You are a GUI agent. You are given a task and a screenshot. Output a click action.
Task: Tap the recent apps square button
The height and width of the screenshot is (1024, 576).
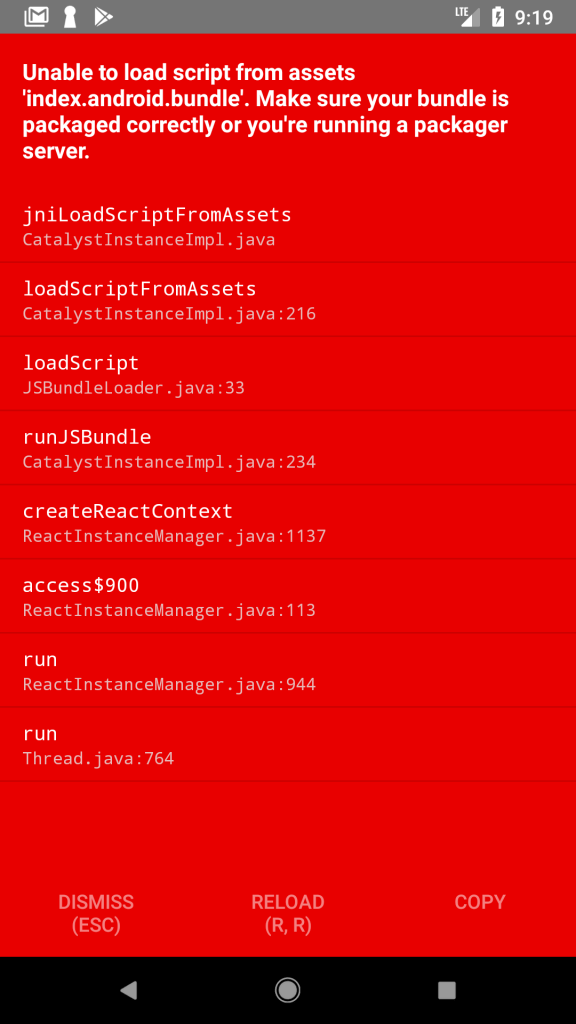(447, 990)
